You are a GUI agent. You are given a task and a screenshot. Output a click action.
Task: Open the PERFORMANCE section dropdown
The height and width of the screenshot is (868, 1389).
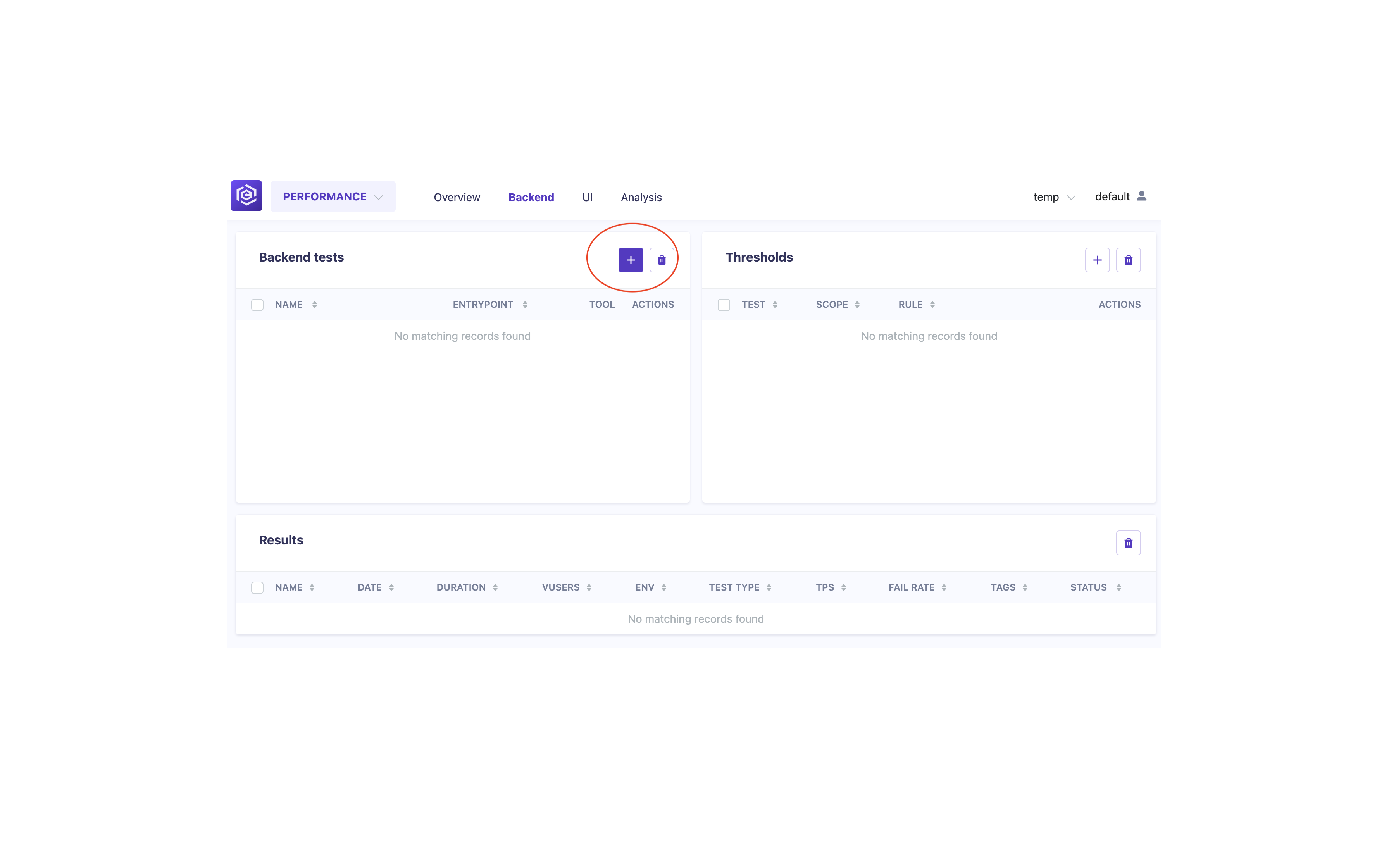coord(333,196)
